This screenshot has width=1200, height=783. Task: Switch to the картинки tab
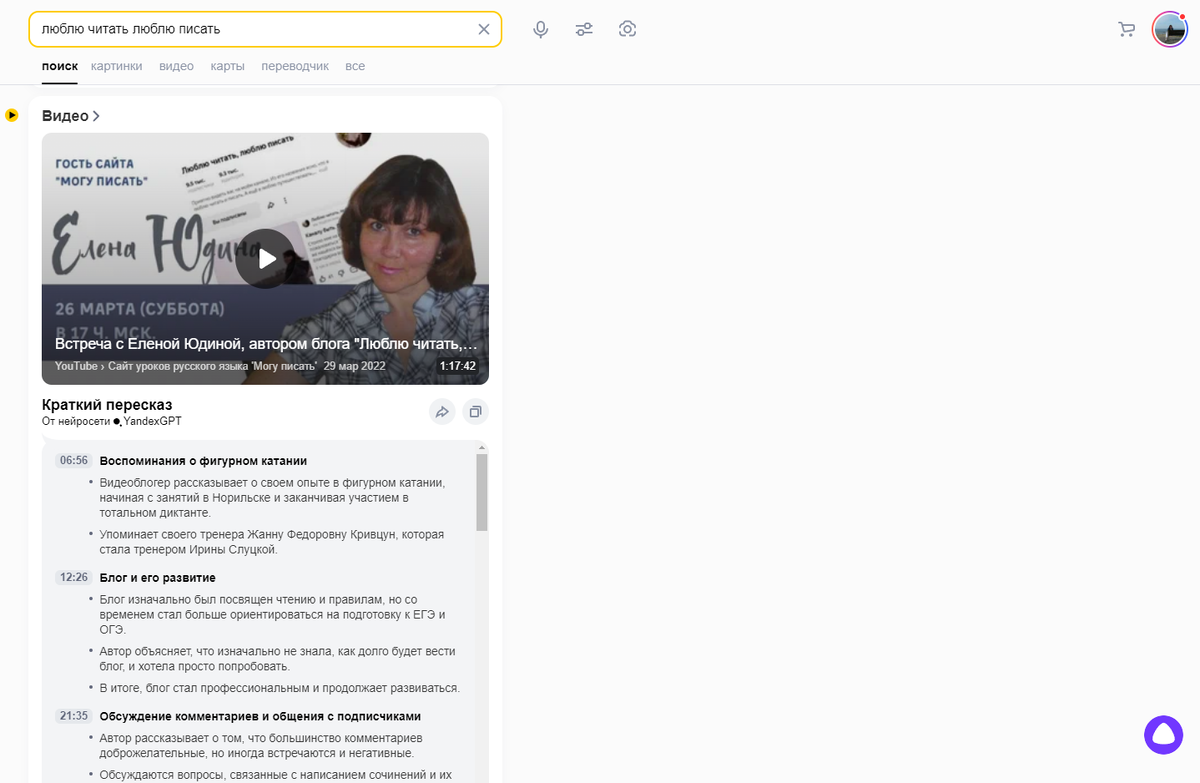116,66
